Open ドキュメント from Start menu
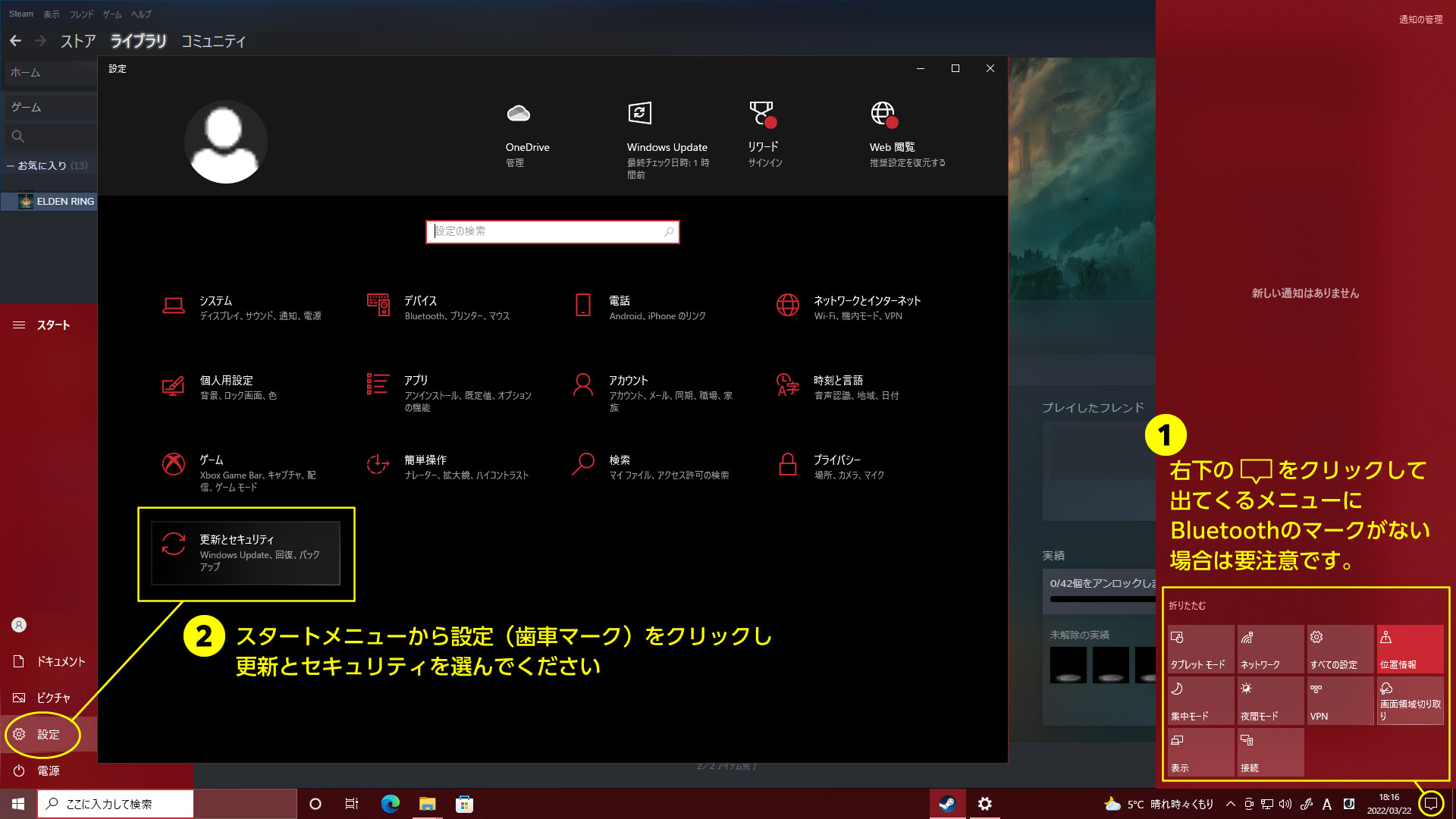Screen dimensions: 1456x819 click(49, 661)
